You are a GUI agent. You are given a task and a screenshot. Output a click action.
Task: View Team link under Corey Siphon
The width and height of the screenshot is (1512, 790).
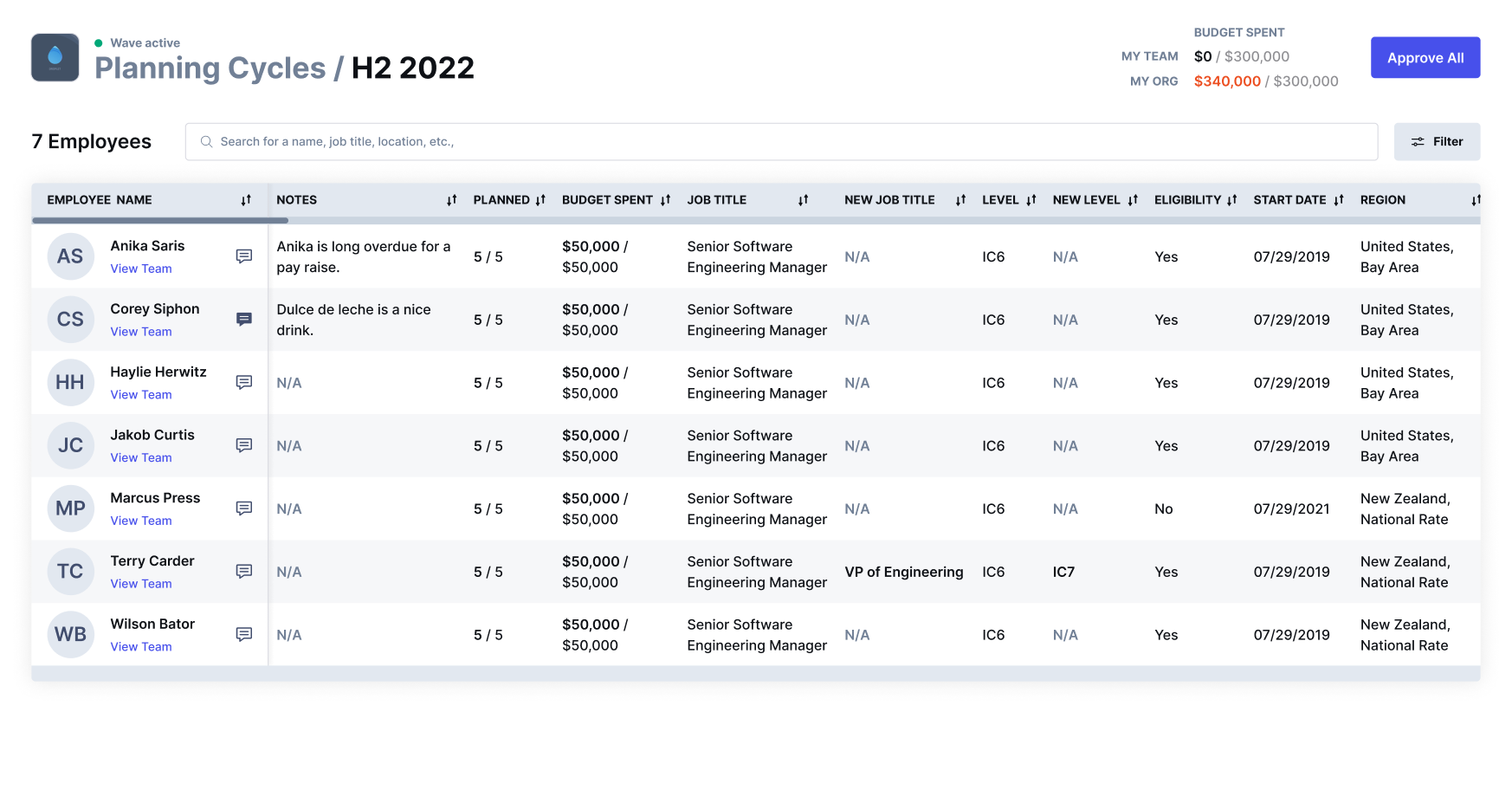(x=141, y=332)
